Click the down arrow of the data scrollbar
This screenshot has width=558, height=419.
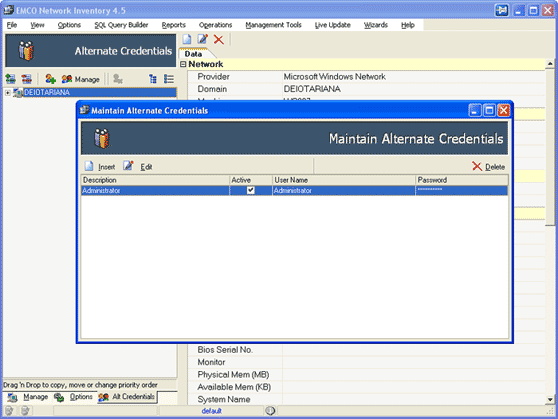point(550,399)
